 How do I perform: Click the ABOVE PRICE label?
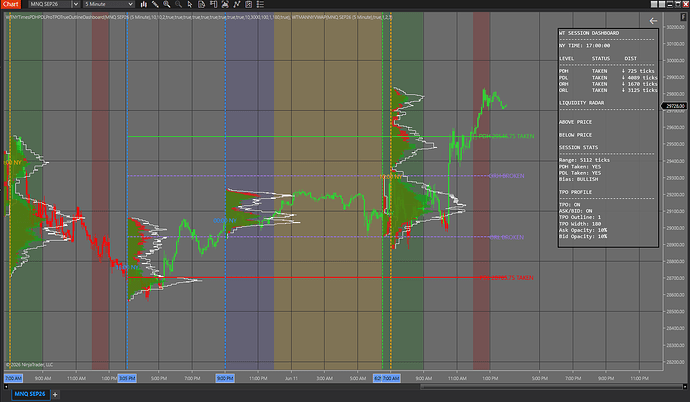(575, 122)
